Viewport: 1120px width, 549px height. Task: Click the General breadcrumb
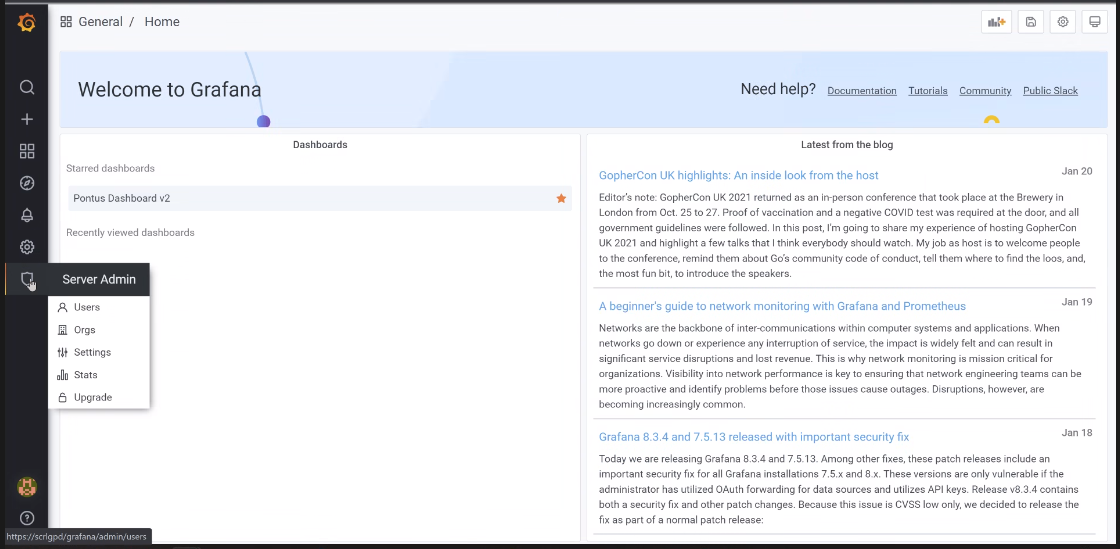click(x=101, y=22)
